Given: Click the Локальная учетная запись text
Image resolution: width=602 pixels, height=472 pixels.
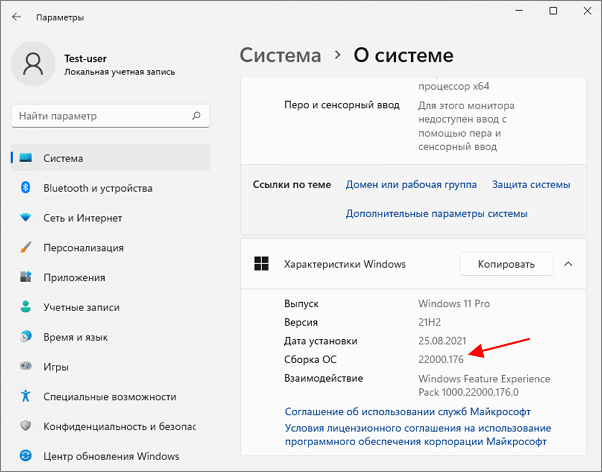Looking at the screenshot, I should pos(119,72).
